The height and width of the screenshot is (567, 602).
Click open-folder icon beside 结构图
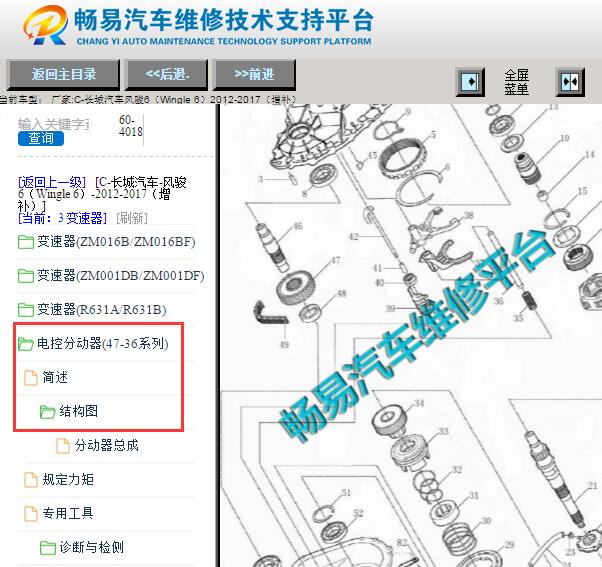(x=48, y=412)
